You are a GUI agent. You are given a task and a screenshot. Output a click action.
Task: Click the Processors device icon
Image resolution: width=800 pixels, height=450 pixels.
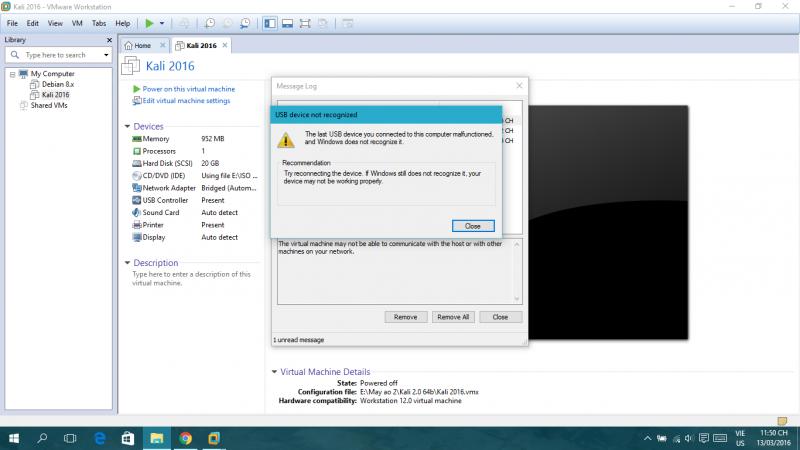[137, 151]
